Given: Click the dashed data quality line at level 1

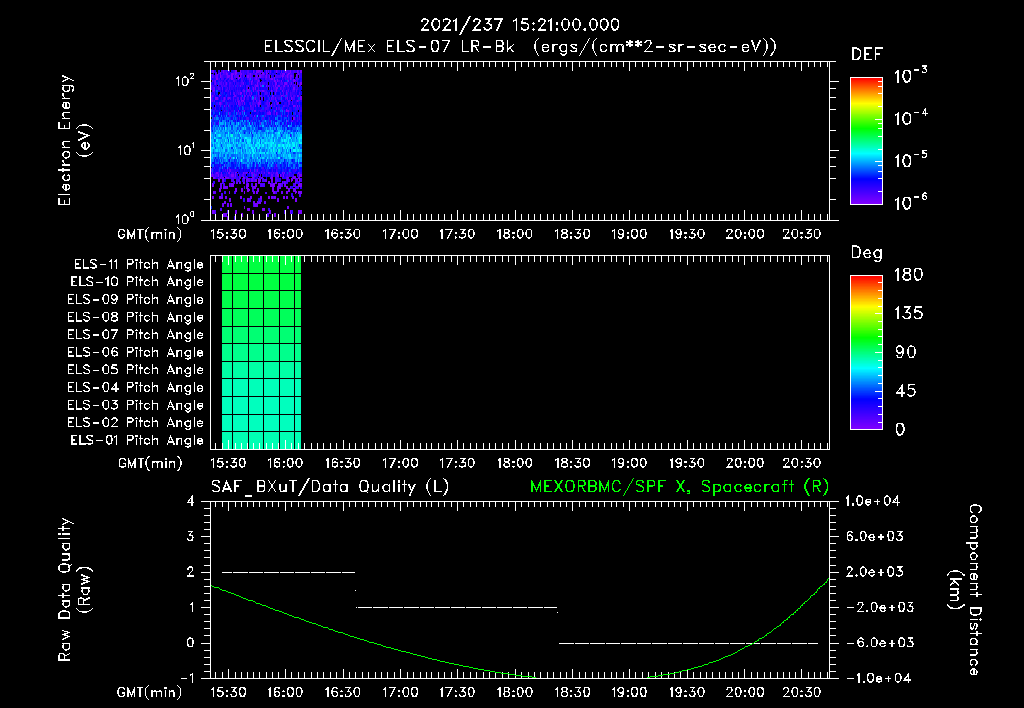Looking at the screenshot, I should click(456, 607).
